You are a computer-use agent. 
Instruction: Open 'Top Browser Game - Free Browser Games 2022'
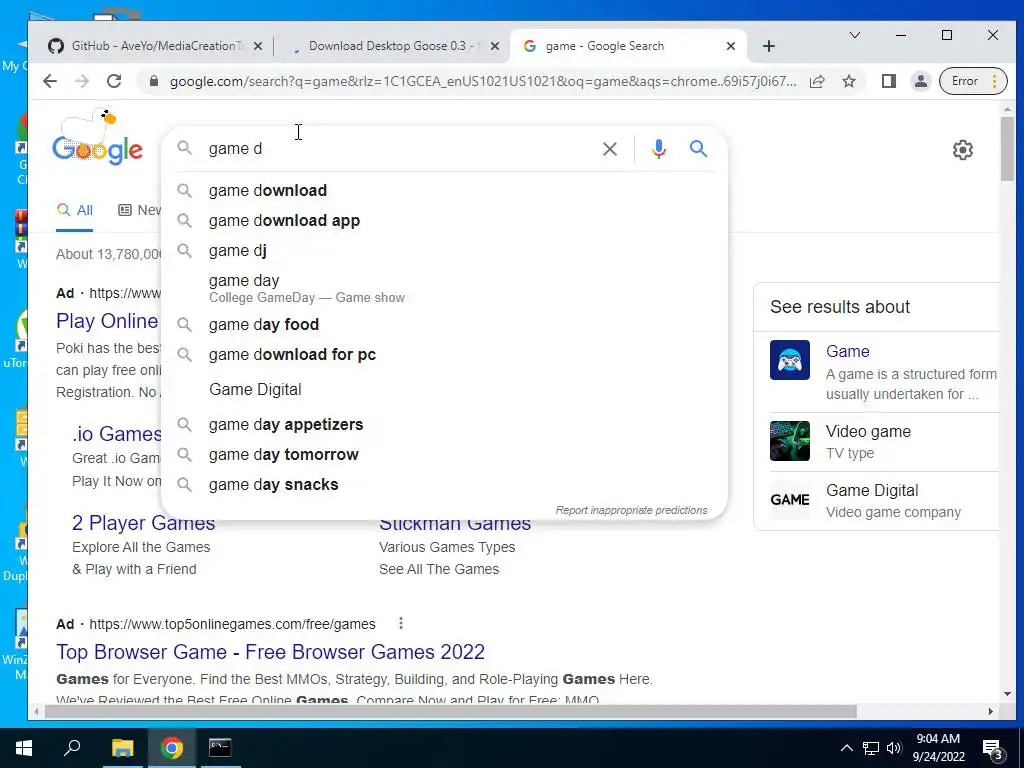(x=270, y=652)
